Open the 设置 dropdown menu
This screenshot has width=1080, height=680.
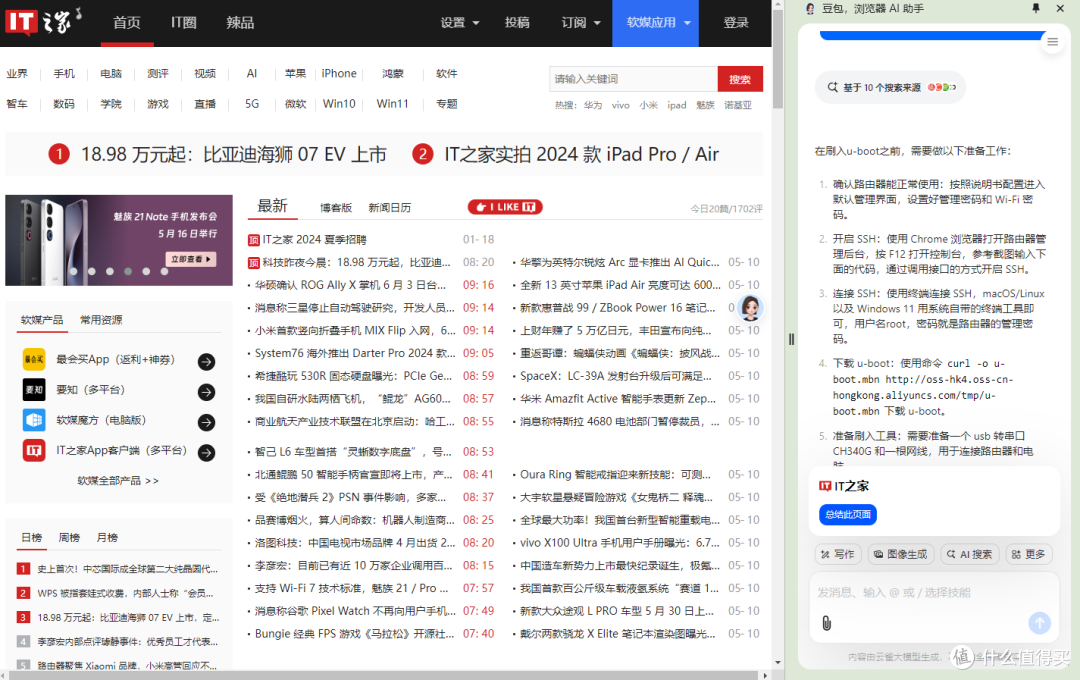[x=459, y=23]
